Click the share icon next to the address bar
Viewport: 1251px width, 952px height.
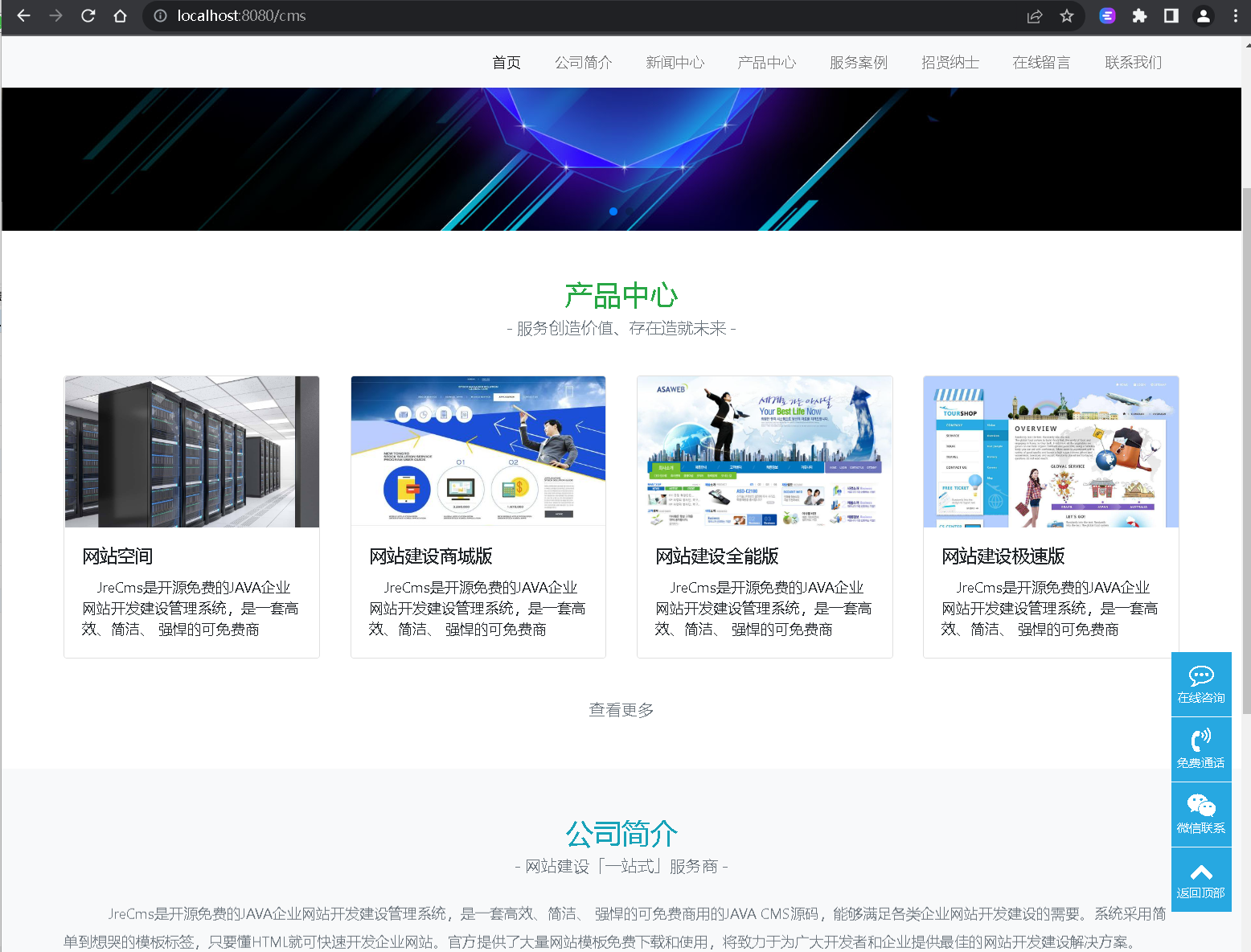[1035, 15]
